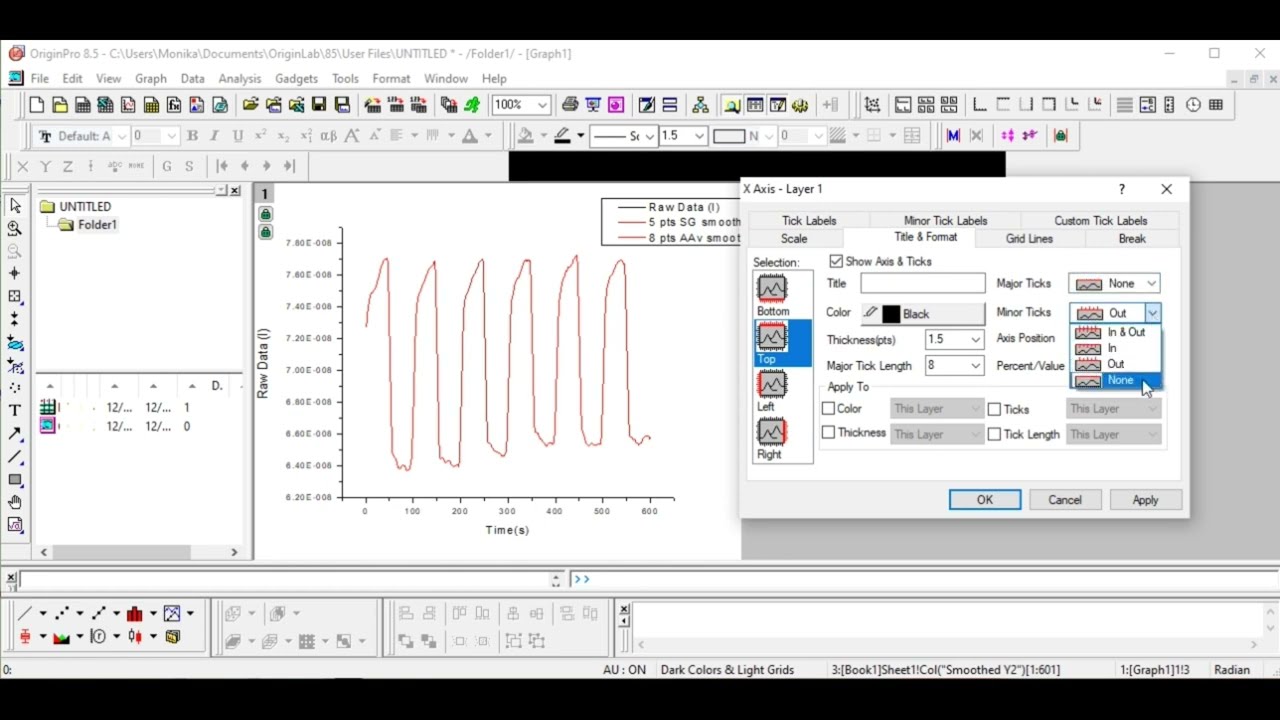Switch to the Grid Lines tab
The image size is (1280, 720).
pos(1029,239)
